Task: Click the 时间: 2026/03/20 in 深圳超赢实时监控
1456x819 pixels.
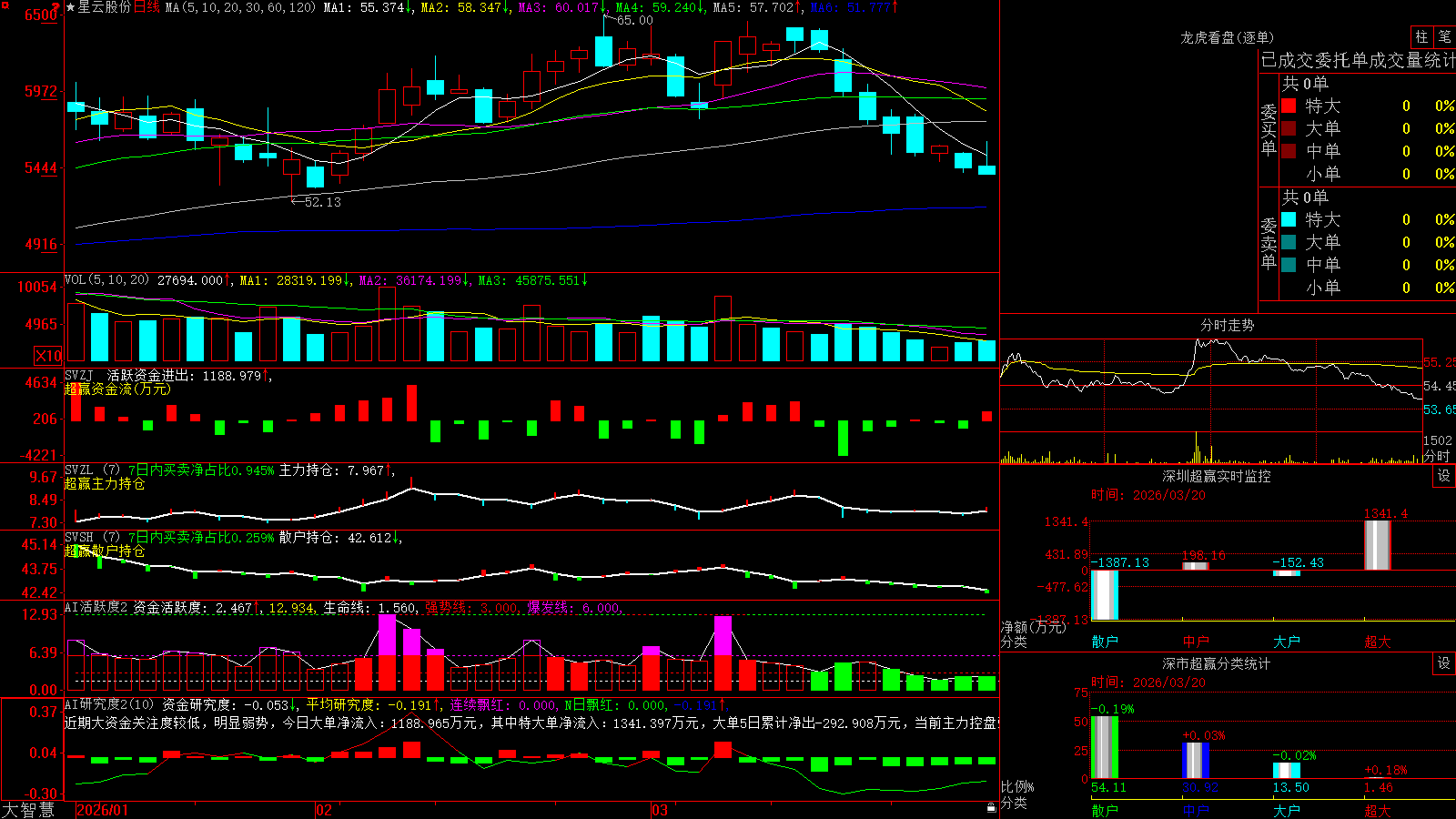Action: [x=1148, y=495]
